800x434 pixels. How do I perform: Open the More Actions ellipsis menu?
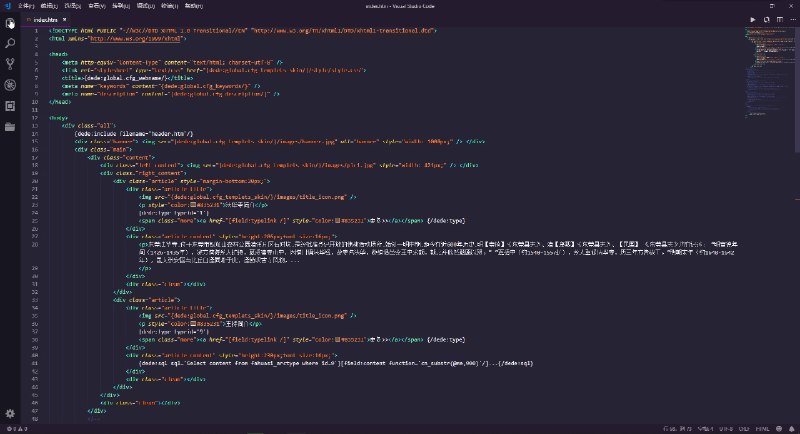[x=793, y=19]
